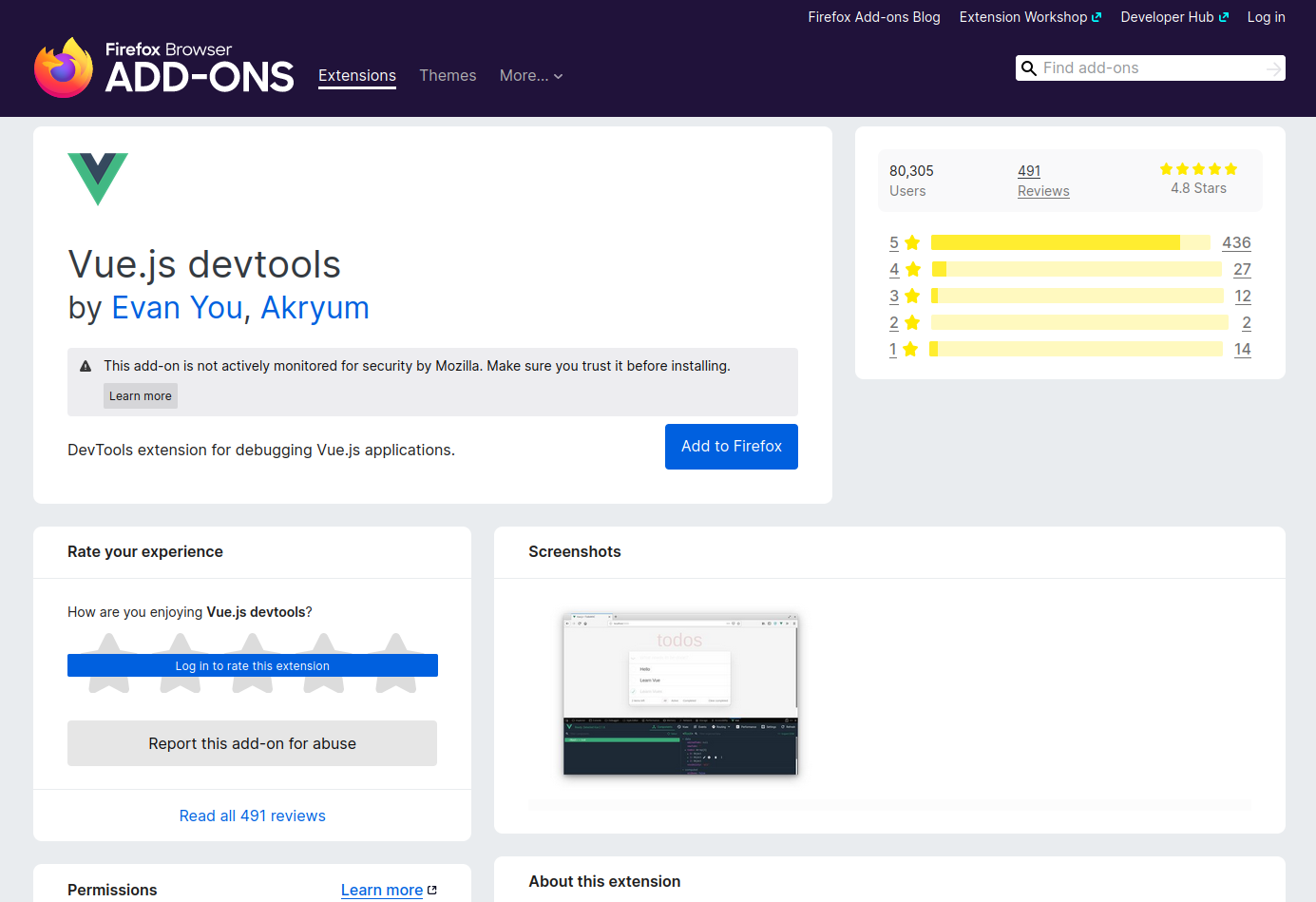Viewport: 1316px width, 902px height.
Task: Click the warning triangle icon in notice
Action: [x=86, y=366]
